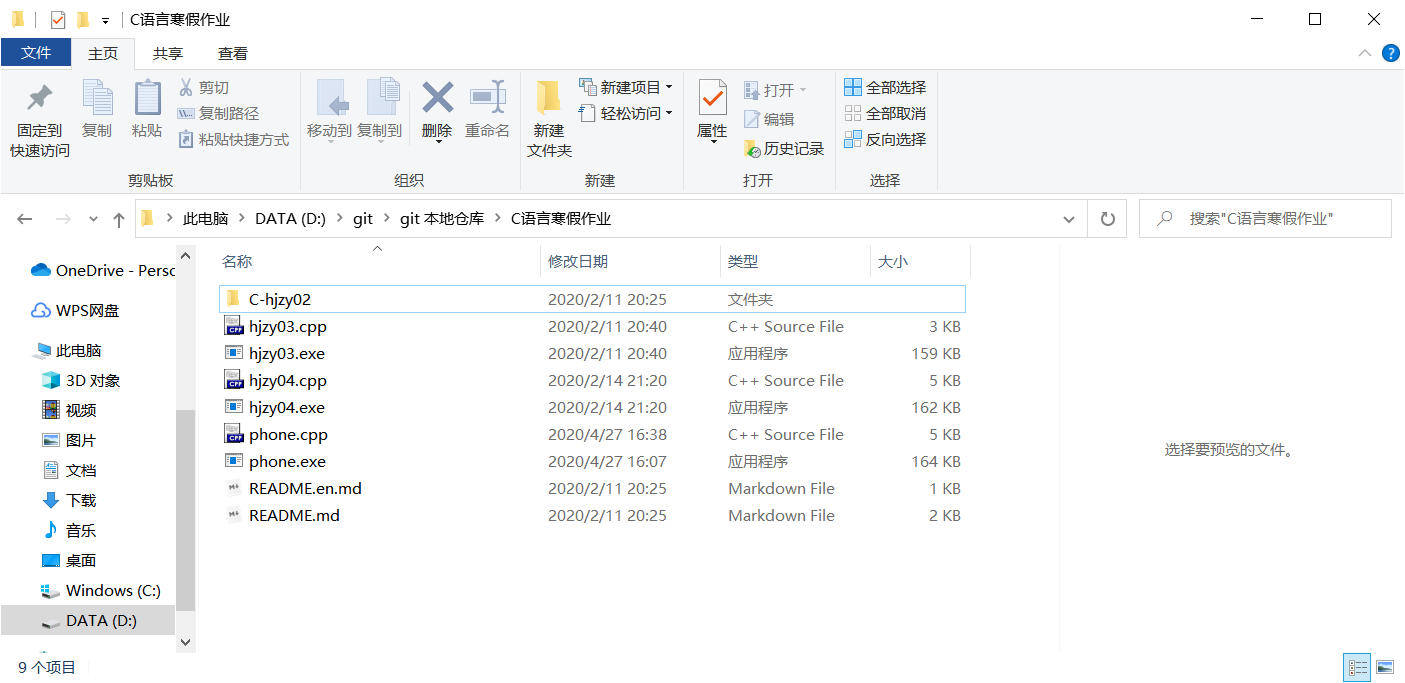Select the file phone.cpp
This screenshot has height=683, width=1405.
[592, 434]
